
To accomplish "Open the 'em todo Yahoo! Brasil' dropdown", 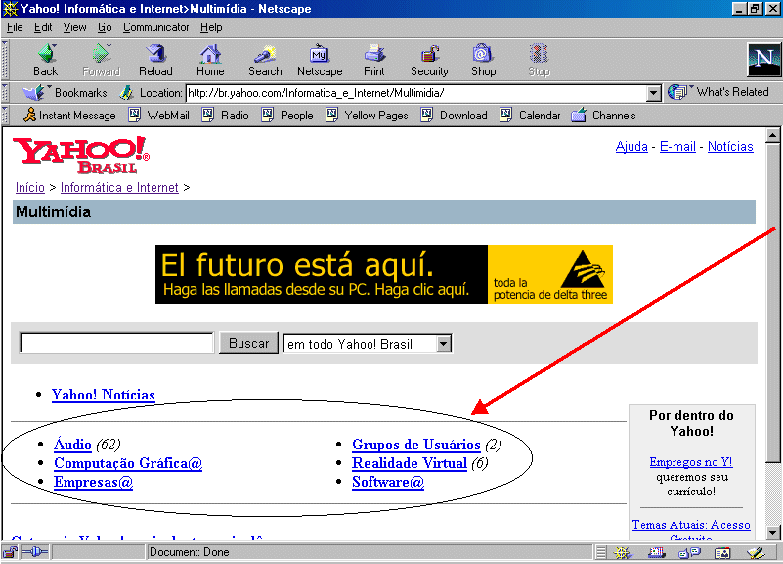I will 443,344.
